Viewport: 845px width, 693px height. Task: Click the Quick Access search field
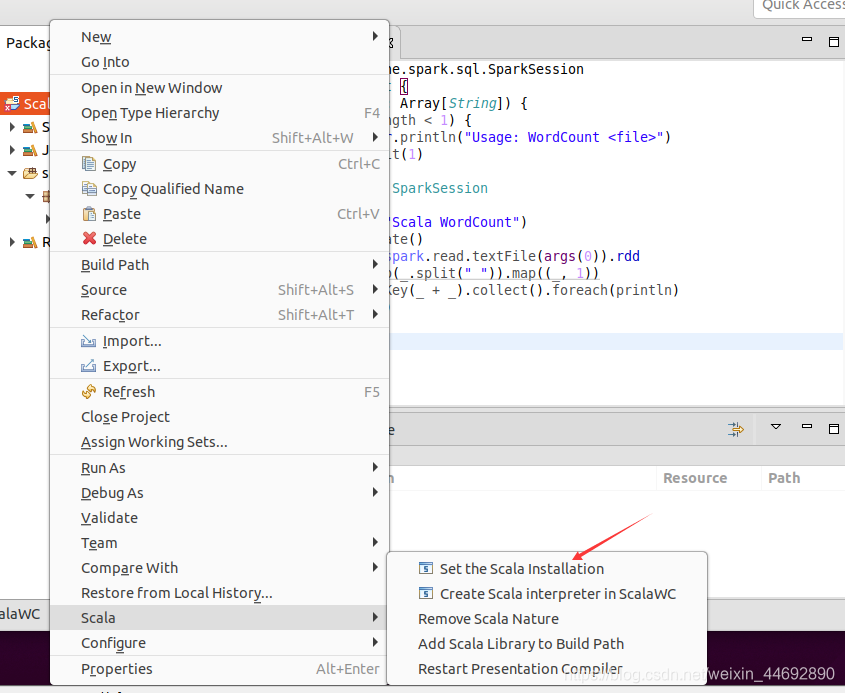click(x=800, y=6)
